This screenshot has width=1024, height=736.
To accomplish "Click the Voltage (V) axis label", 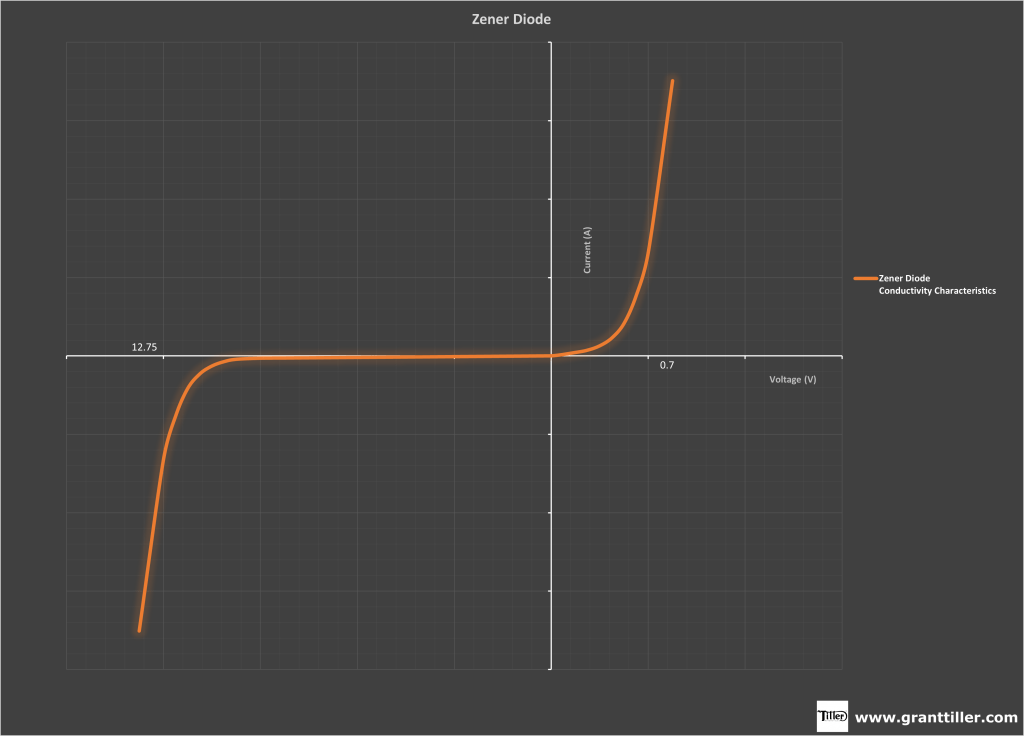I will (x=792, y=380).
